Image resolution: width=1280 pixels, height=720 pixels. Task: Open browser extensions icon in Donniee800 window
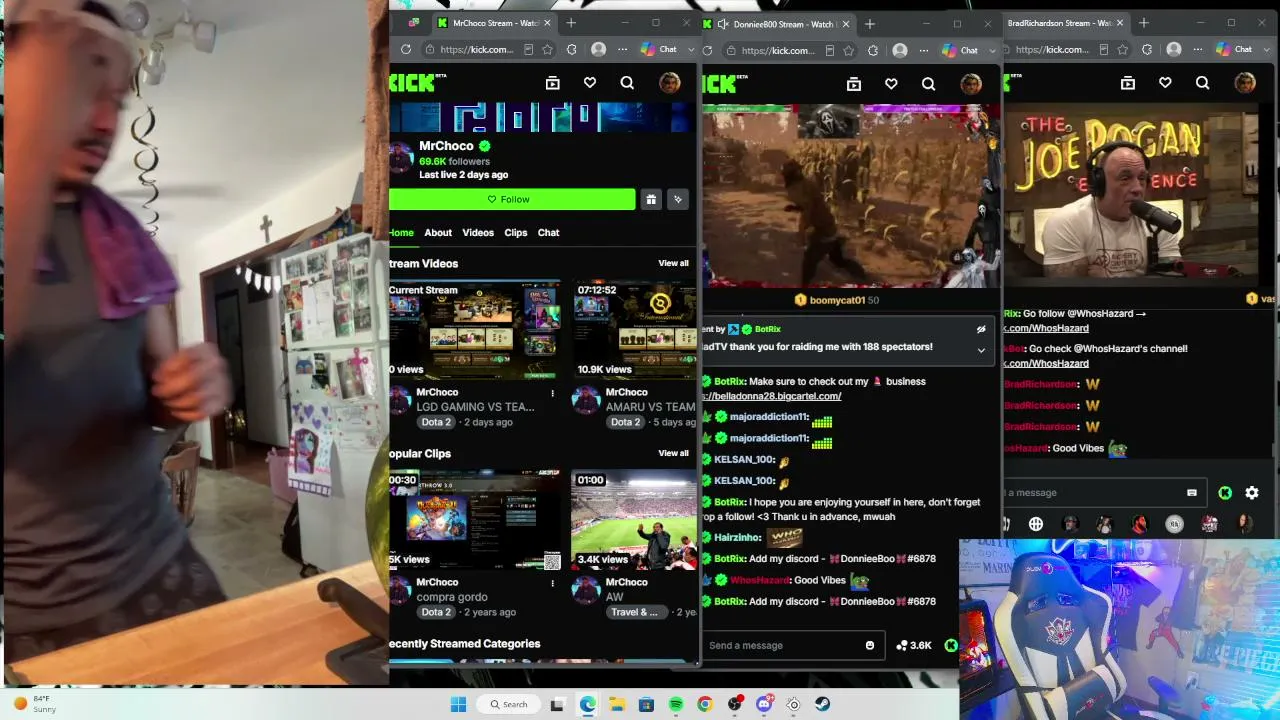872,50
